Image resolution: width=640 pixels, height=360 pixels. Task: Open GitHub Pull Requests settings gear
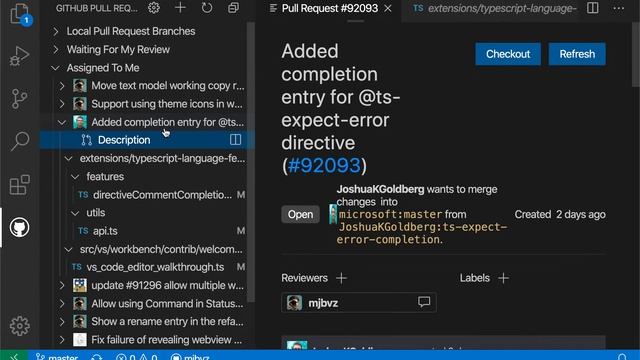point(154,8)
